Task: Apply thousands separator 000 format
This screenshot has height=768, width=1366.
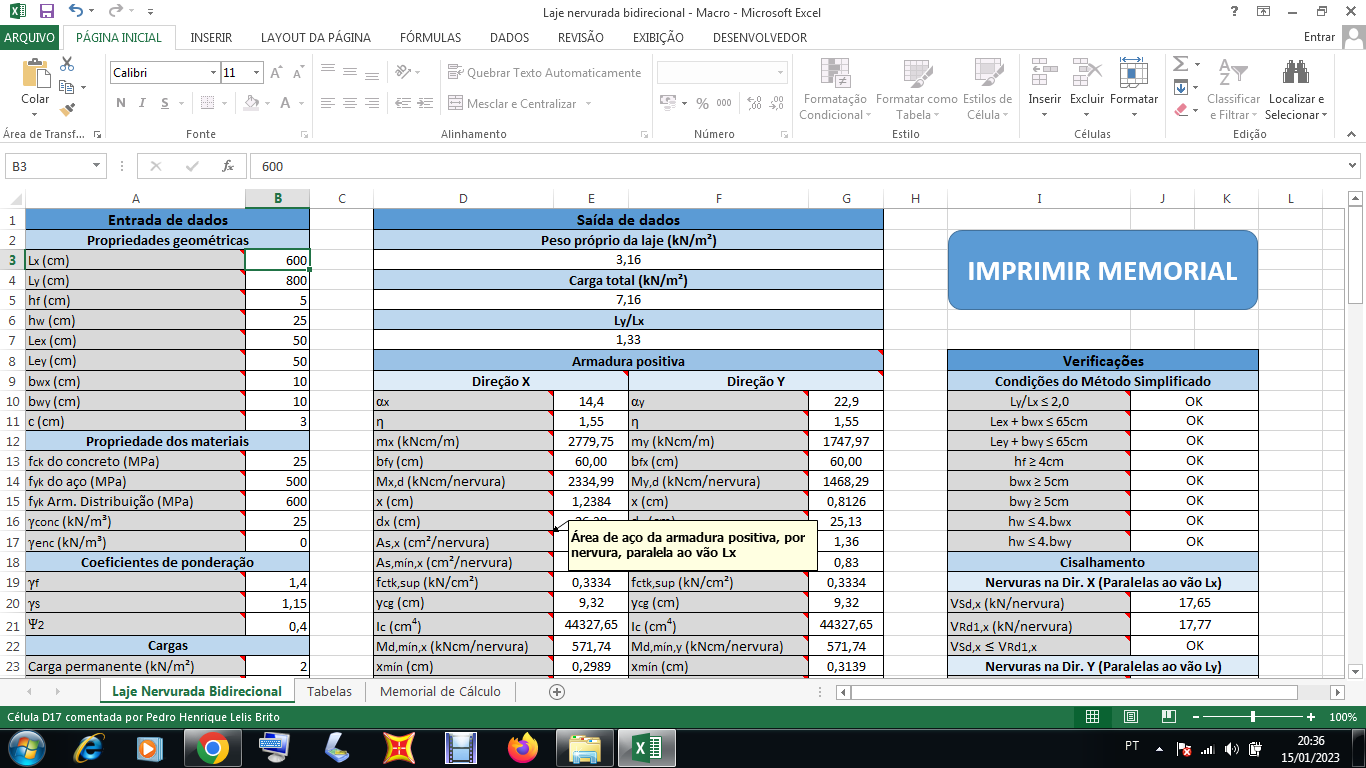Action: pos(724,103)
